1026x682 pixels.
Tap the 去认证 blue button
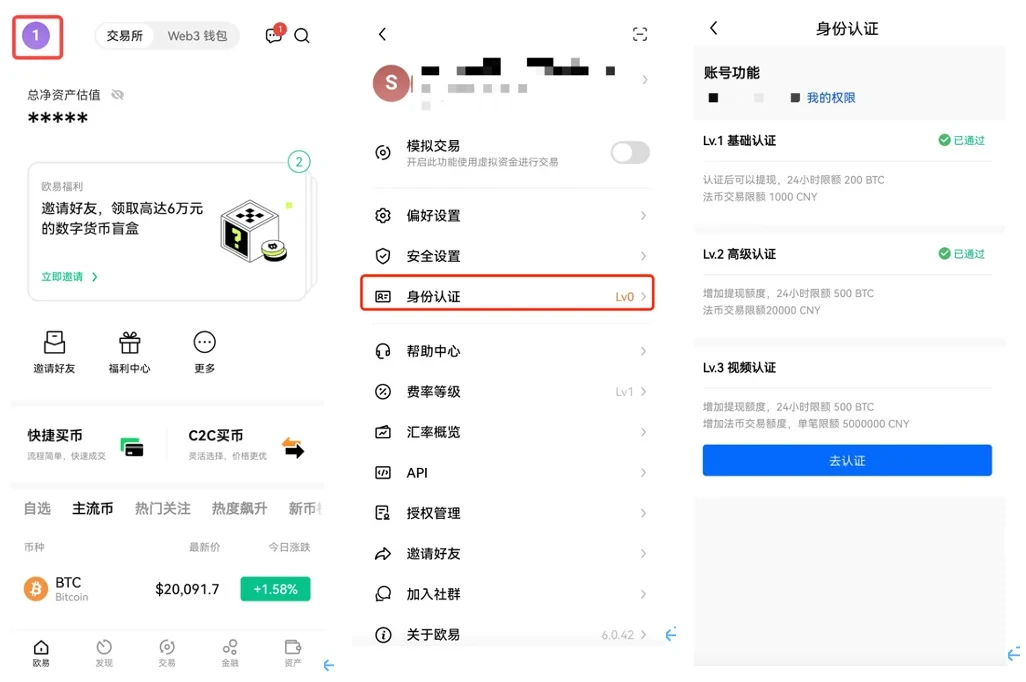pos(846,460)
